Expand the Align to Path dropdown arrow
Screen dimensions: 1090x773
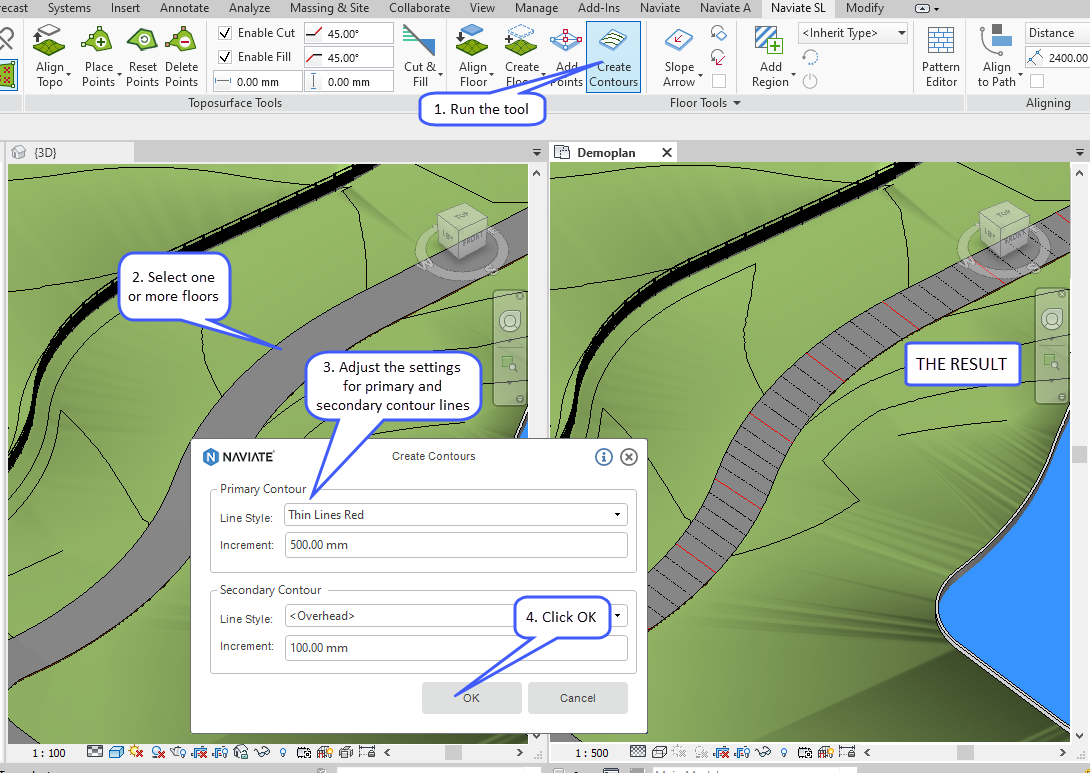[x=1020, y=75]
